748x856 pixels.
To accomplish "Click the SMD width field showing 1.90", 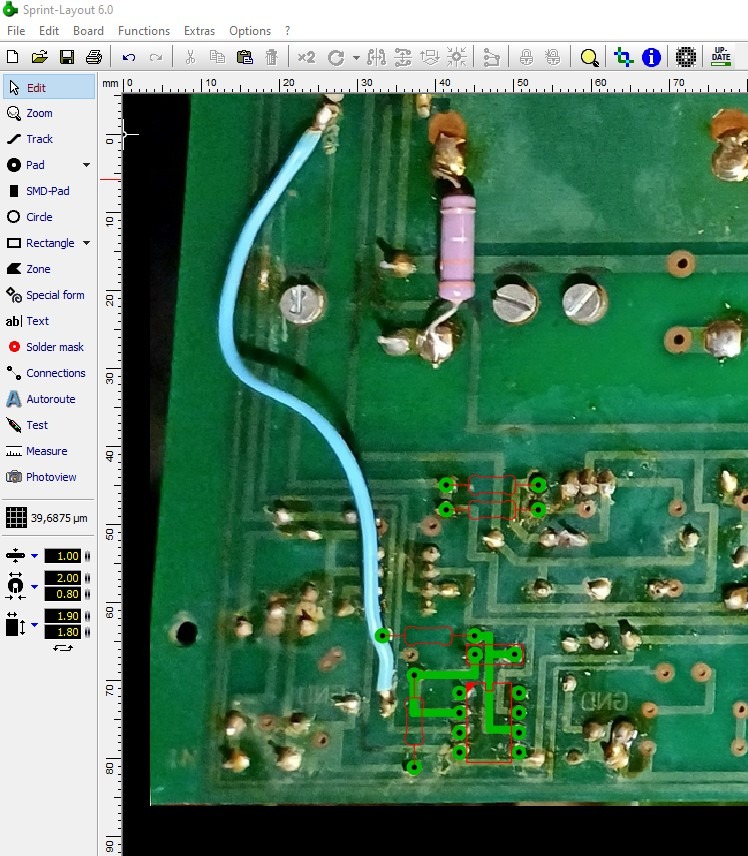I will pyautogui.click(x=63, y=616).
